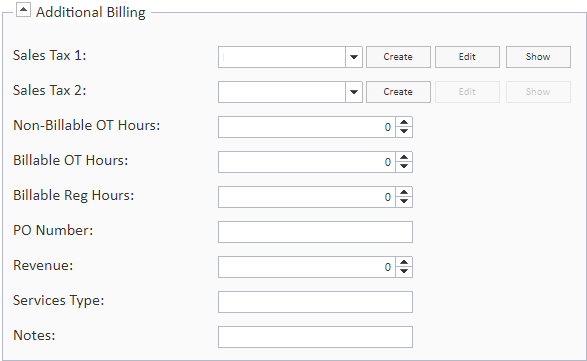The width and height of the screenshot is (587, 361).
Task: Select the Sales Tax 1 combo box field
Action: (x=282, y=57)
